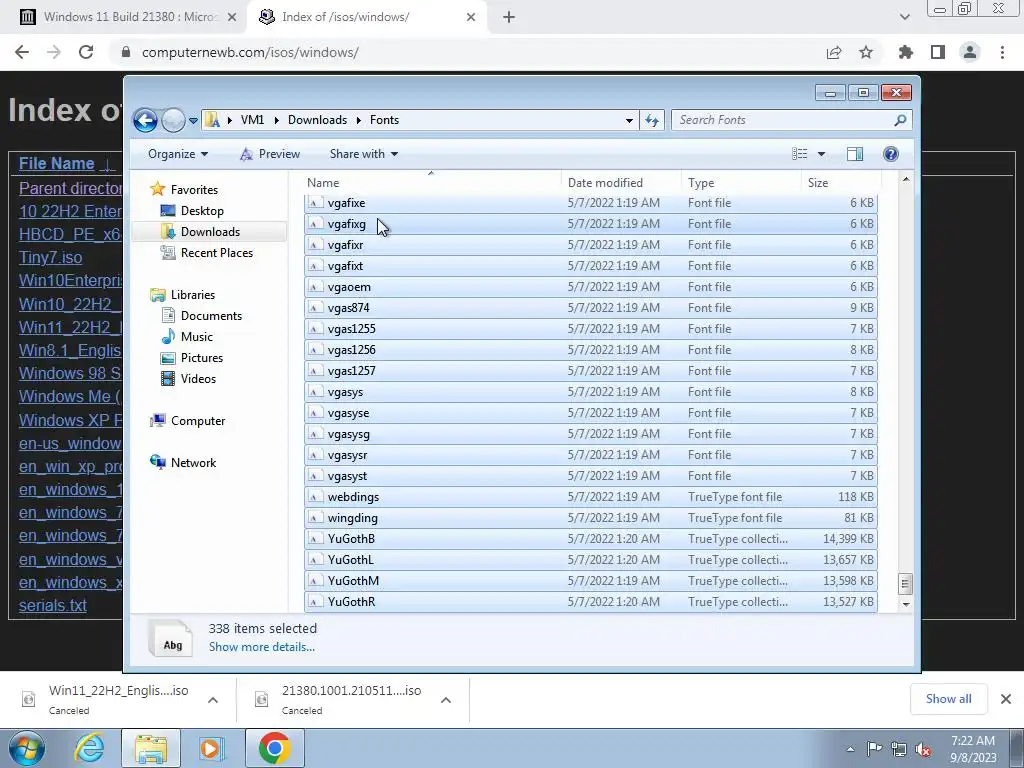Viewport: 1024px width, 768px height.
Task: Open Explorer help icon
Action: [x=891, y=154]
